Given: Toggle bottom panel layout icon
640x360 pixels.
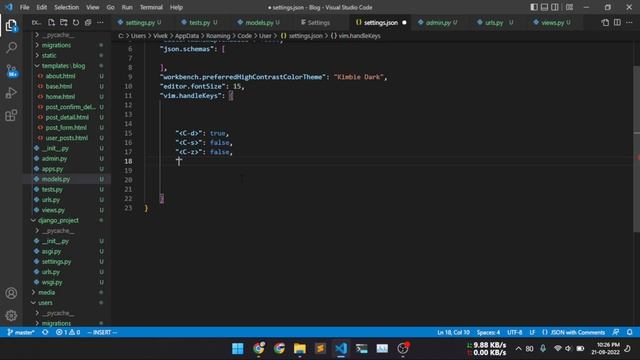Looking at the screenshot, I should pos(544,7).
